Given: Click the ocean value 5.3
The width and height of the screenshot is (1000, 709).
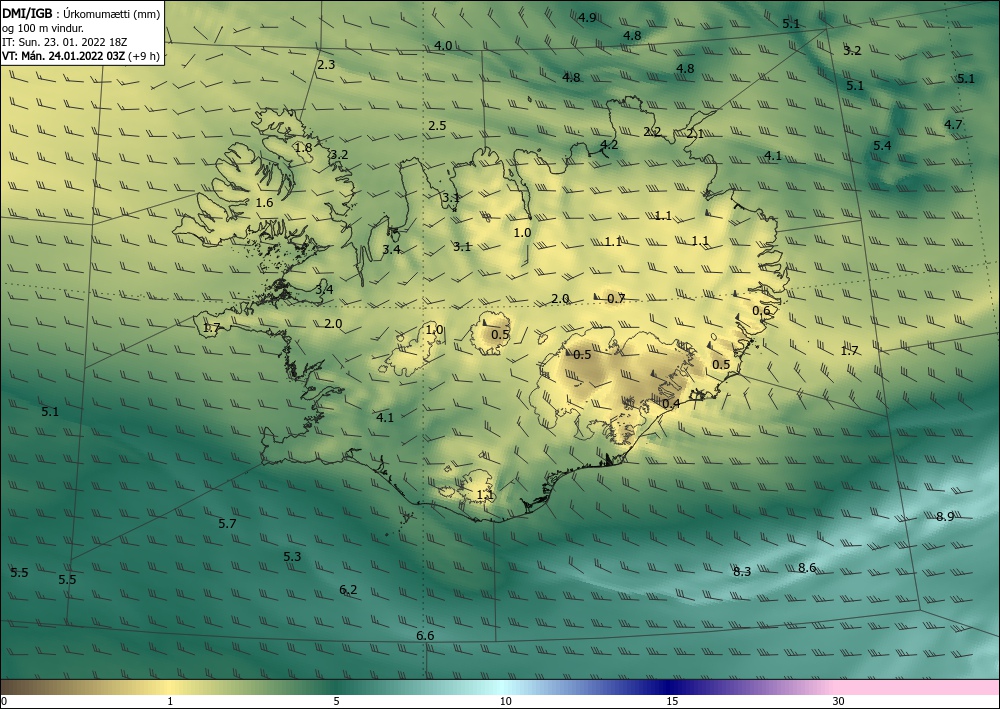Looking at the screenshot, I should click(292, 557).
